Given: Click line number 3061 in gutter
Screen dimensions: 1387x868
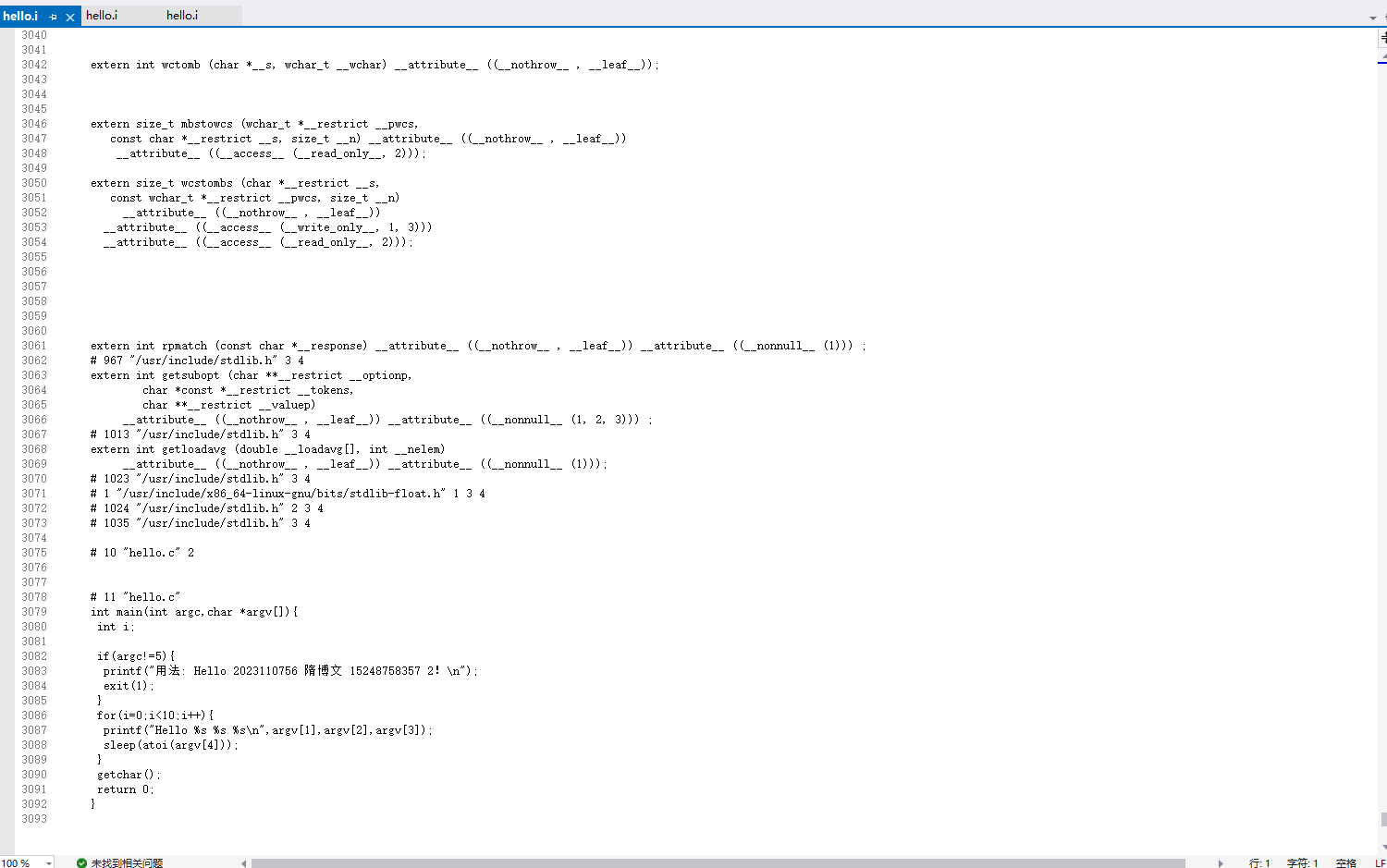Looking at the screenshot, I should pyautogui.click(x=34, y=346).
